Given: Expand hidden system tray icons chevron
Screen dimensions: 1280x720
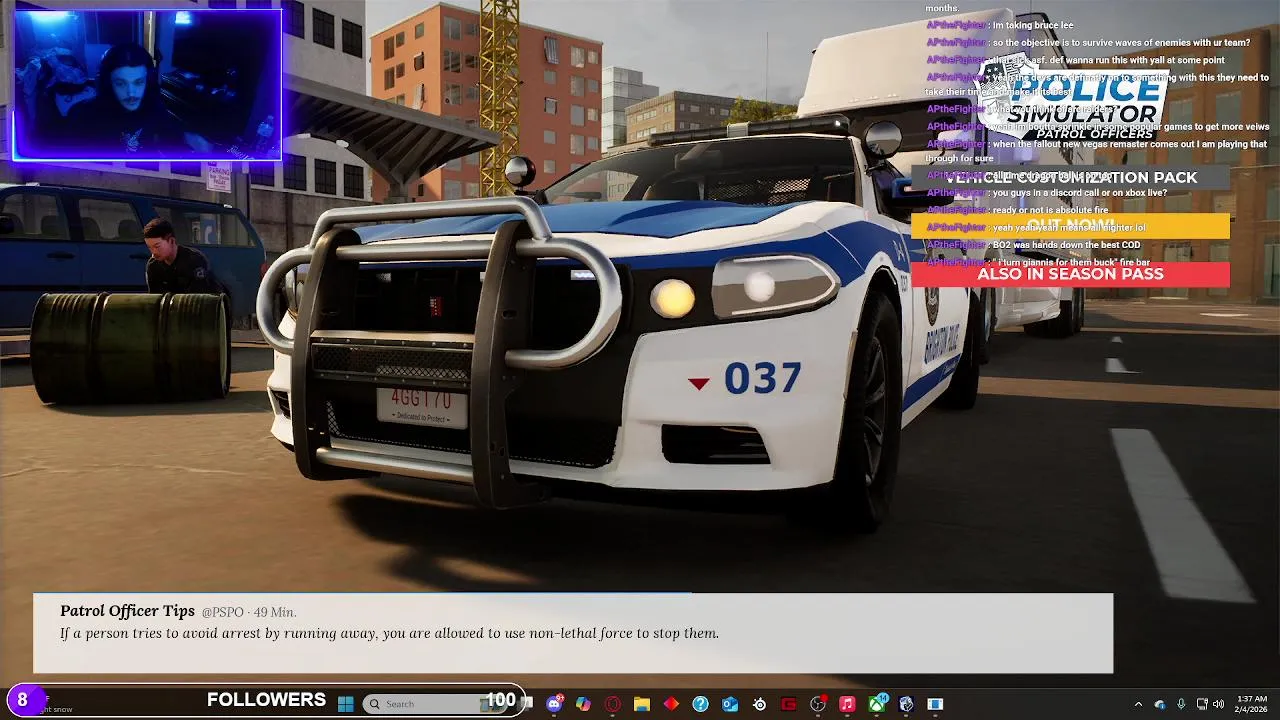Looking at the screenshot, I should click(1138, 704).
